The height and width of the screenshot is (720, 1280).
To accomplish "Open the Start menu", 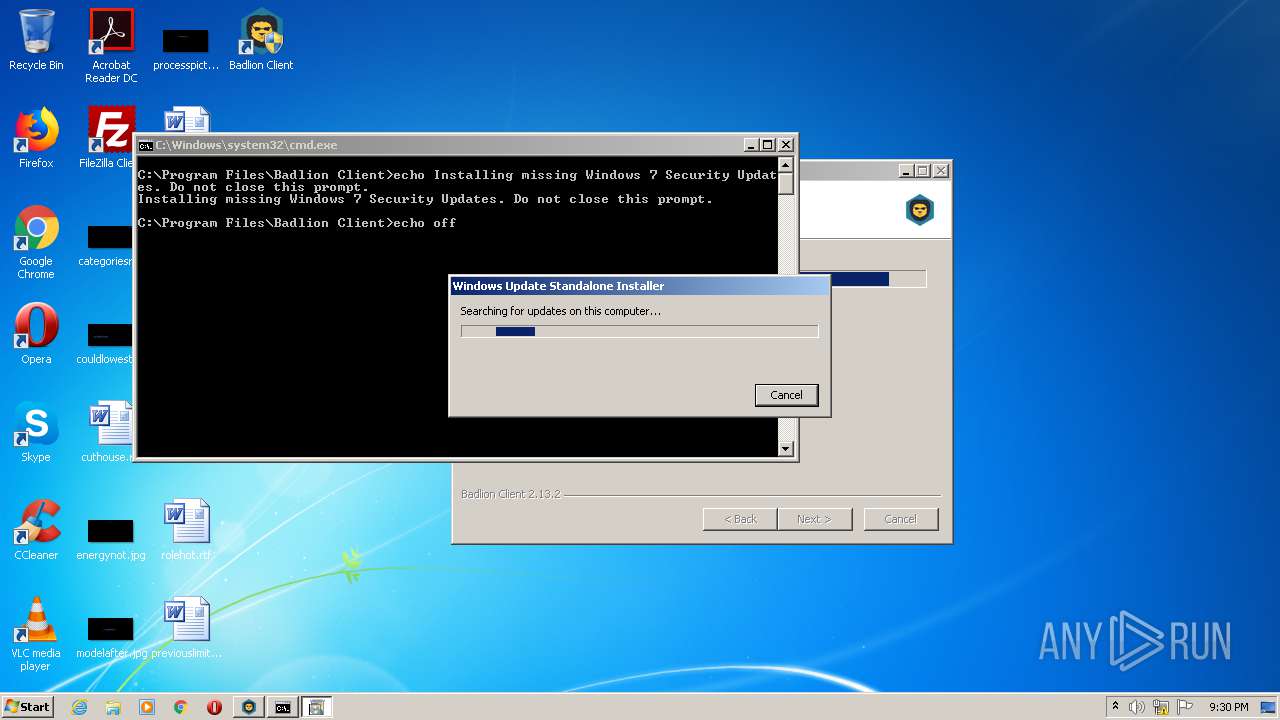I will [x=28, y=707].
